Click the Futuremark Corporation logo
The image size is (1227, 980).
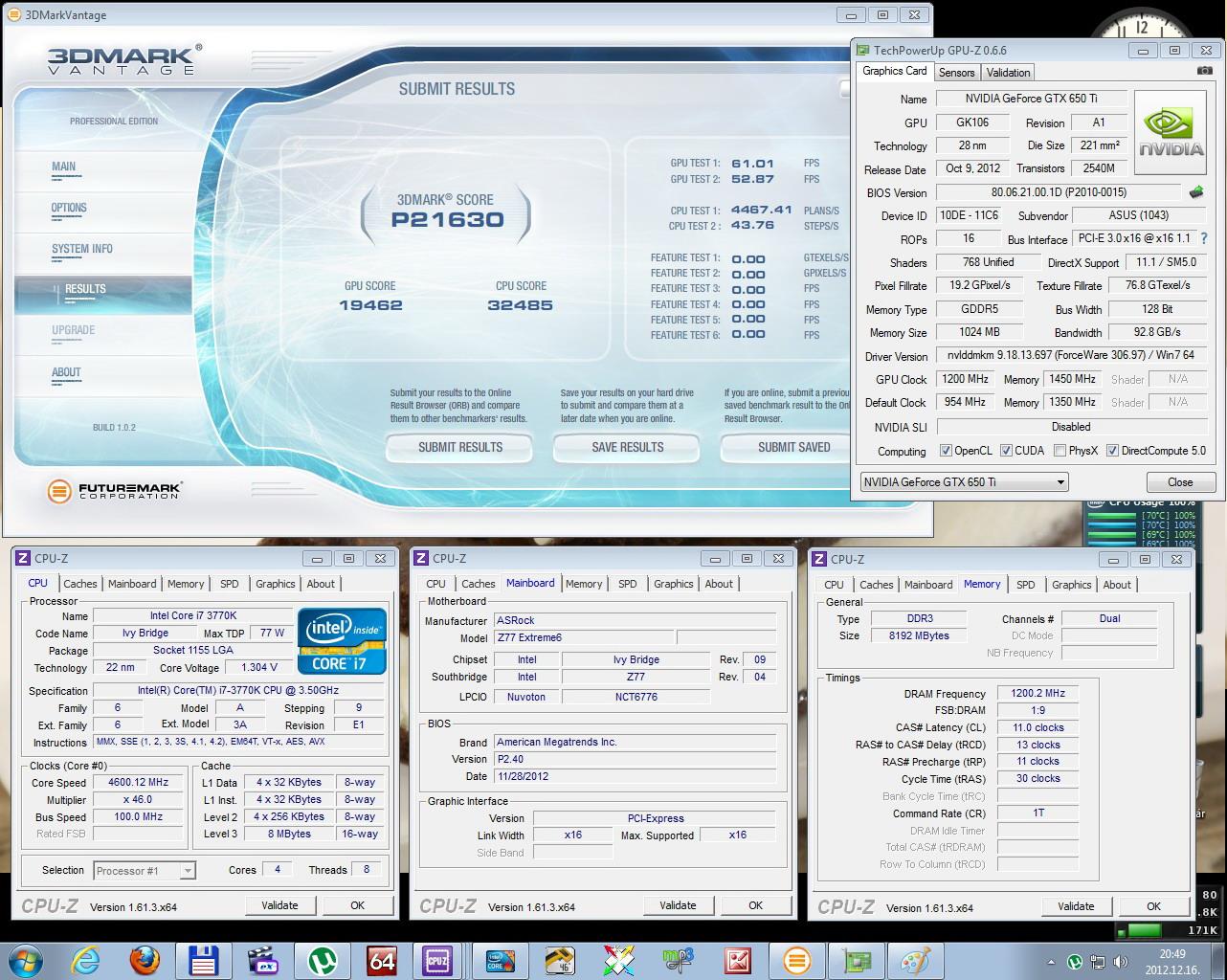[114, 491]
